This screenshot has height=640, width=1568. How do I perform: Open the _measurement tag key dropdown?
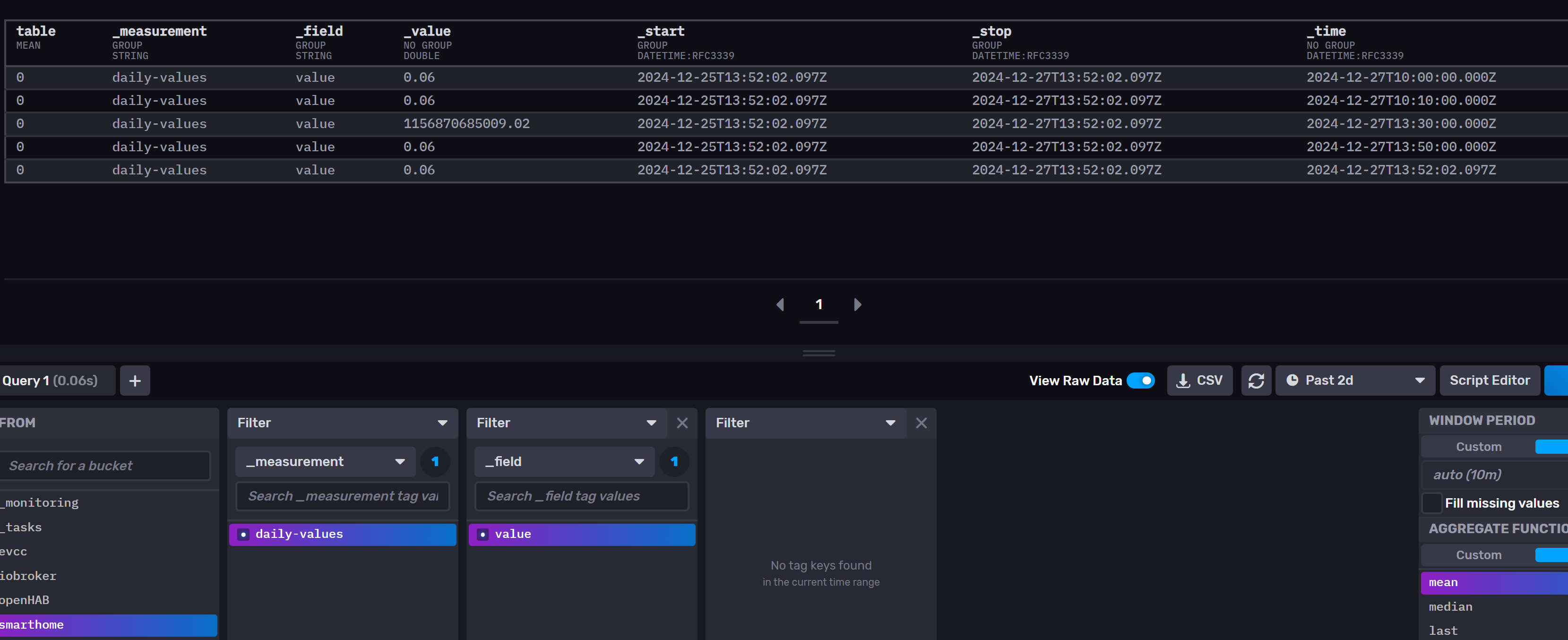click(x=325, y=462)
